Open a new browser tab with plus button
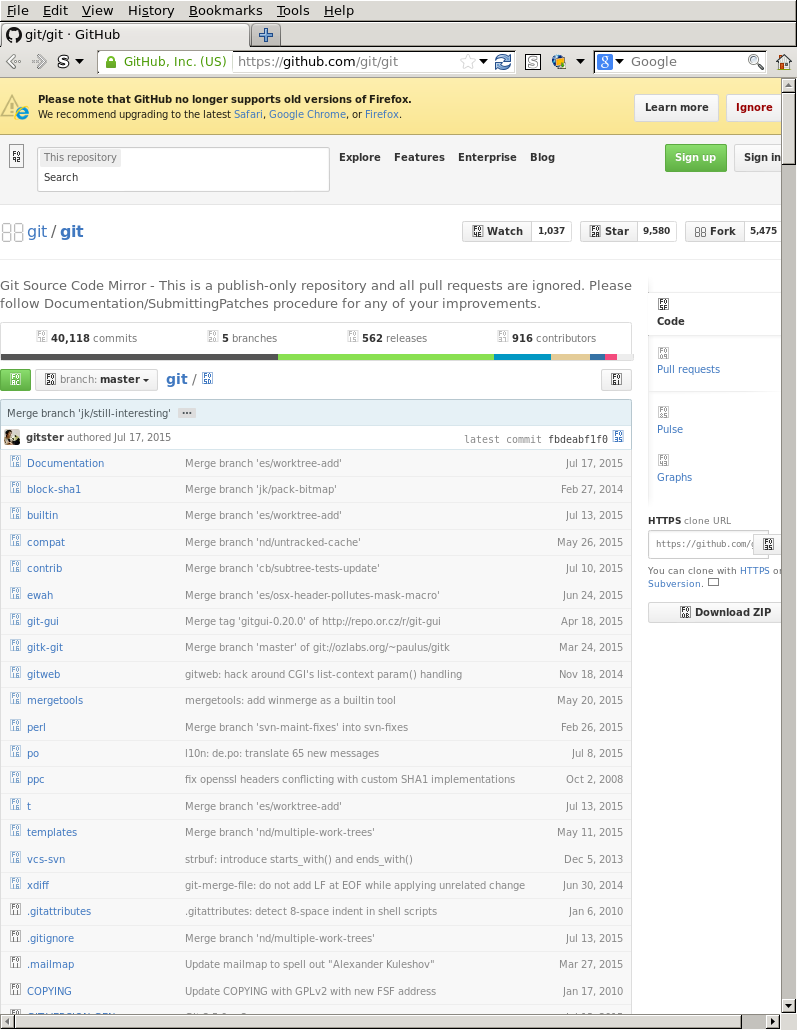 pos(267,35)
